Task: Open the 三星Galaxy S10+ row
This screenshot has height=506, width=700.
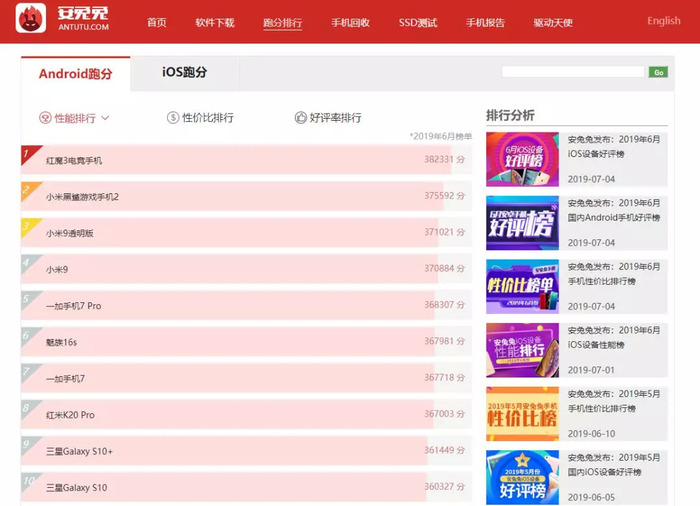Action: click(x=246, y=451)
